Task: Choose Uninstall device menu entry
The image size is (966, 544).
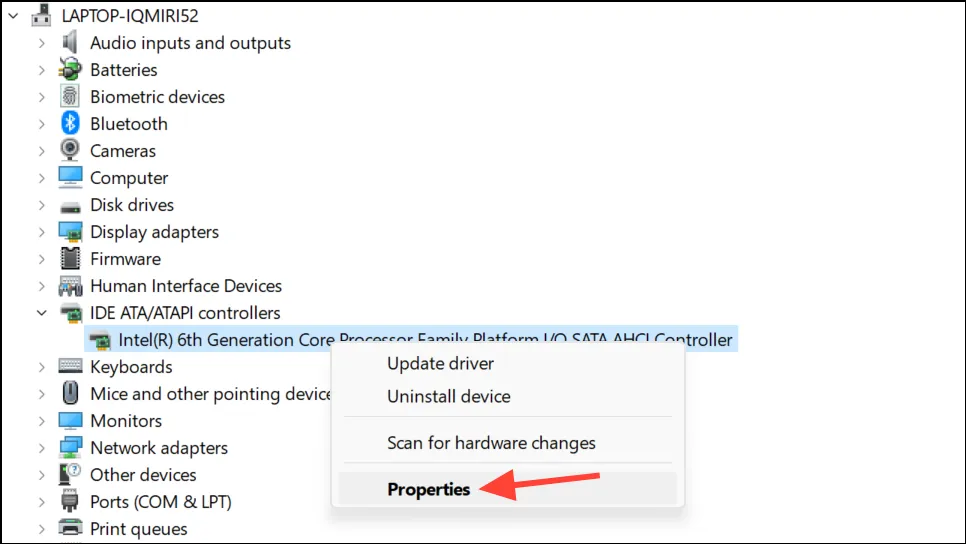Action: pyautogui.click(x=449, y=396)
